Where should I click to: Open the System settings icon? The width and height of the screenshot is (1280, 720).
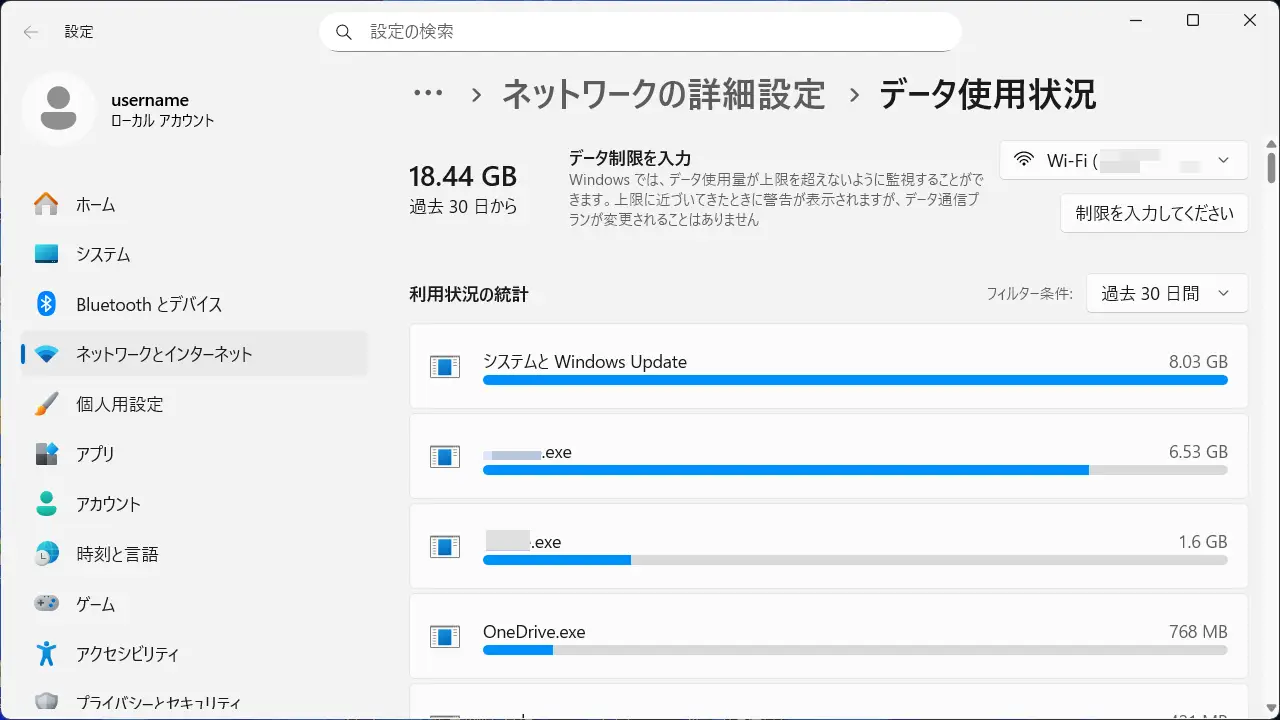point(46,254)
